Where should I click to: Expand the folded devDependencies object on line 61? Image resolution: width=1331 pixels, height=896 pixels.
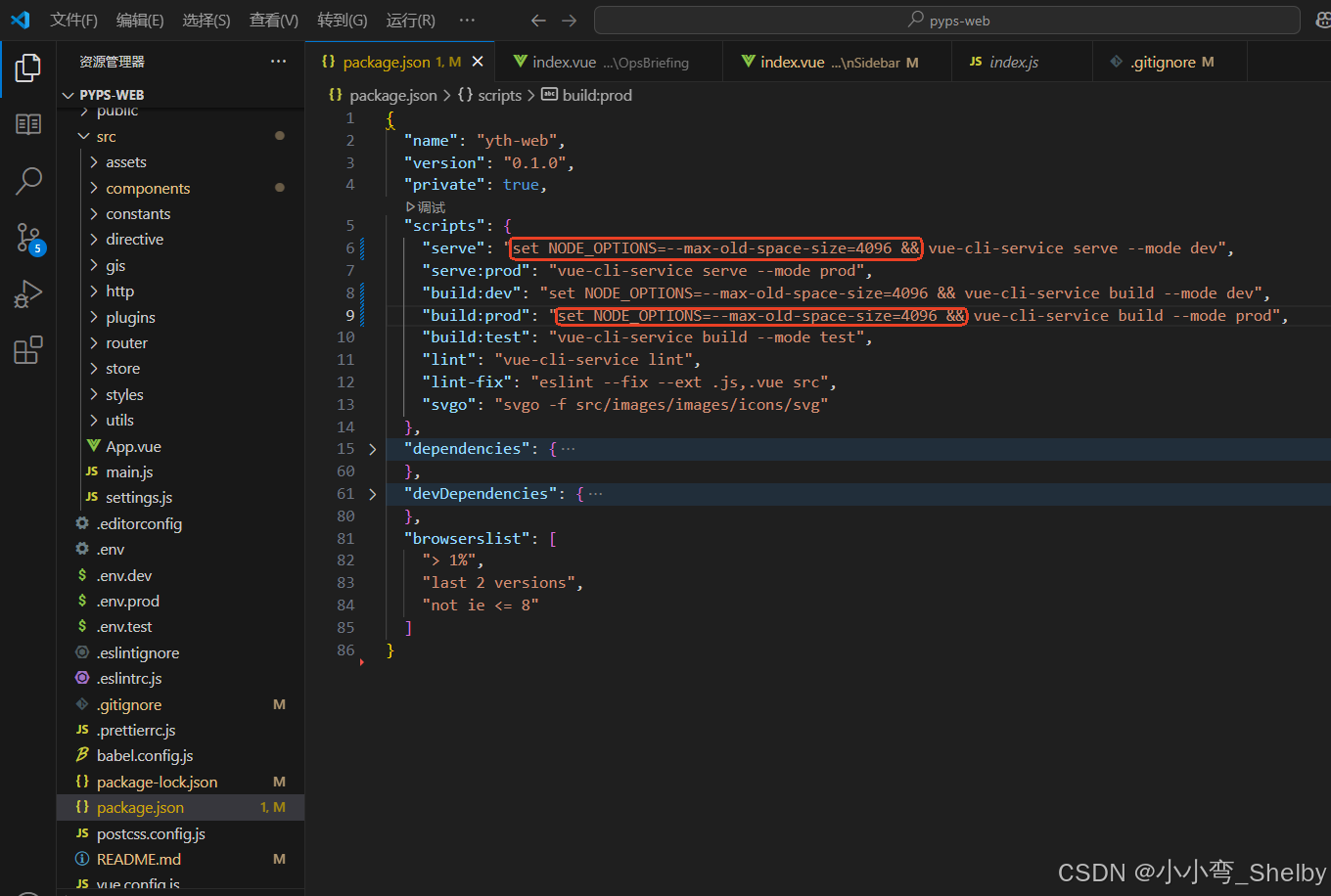pos(372,493)
